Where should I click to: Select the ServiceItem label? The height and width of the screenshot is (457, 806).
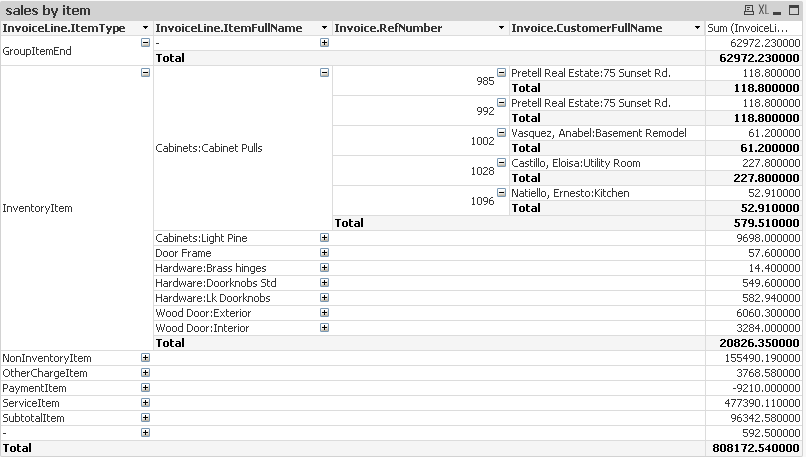(x=31, y=403)
